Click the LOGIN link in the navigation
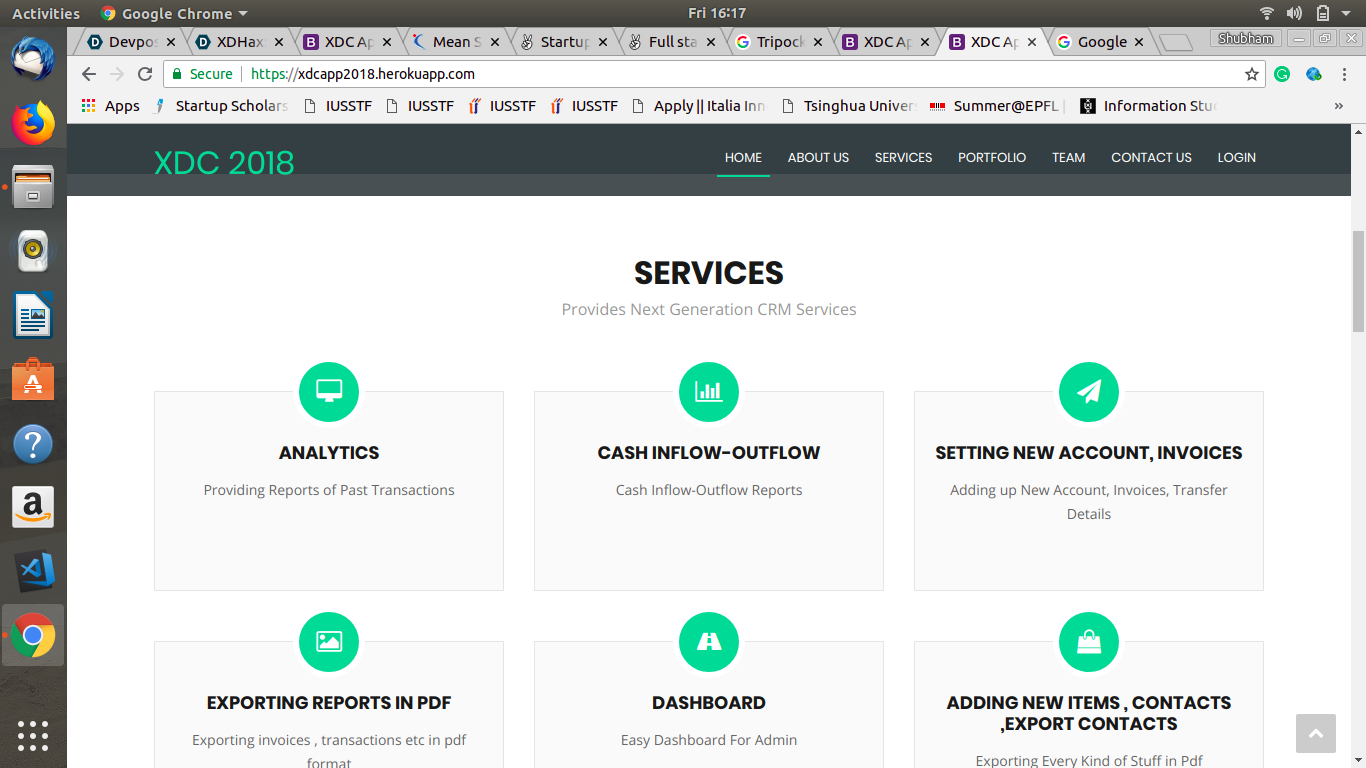Viewport: 1366px width, 768px height. click(x=1236, y=158)
